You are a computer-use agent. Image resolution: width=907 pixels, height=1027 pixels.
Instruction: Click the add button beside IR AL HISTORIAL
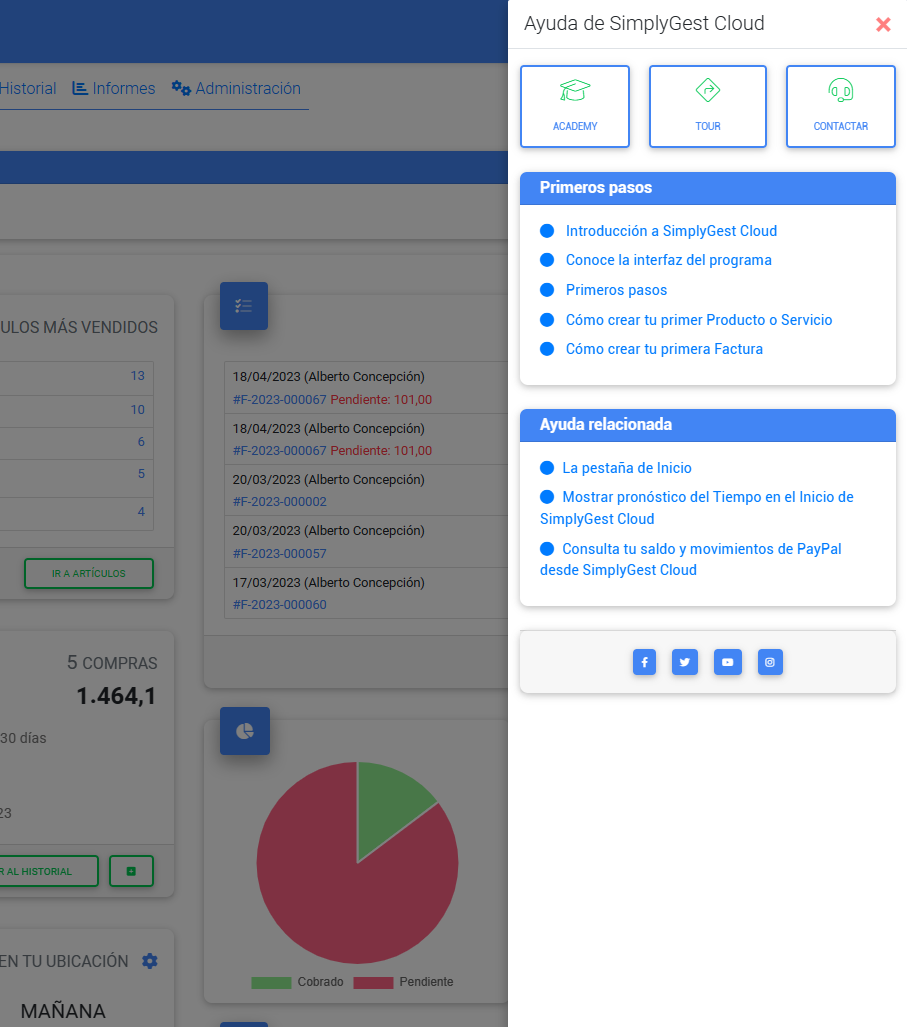click(x=131, y=871)
